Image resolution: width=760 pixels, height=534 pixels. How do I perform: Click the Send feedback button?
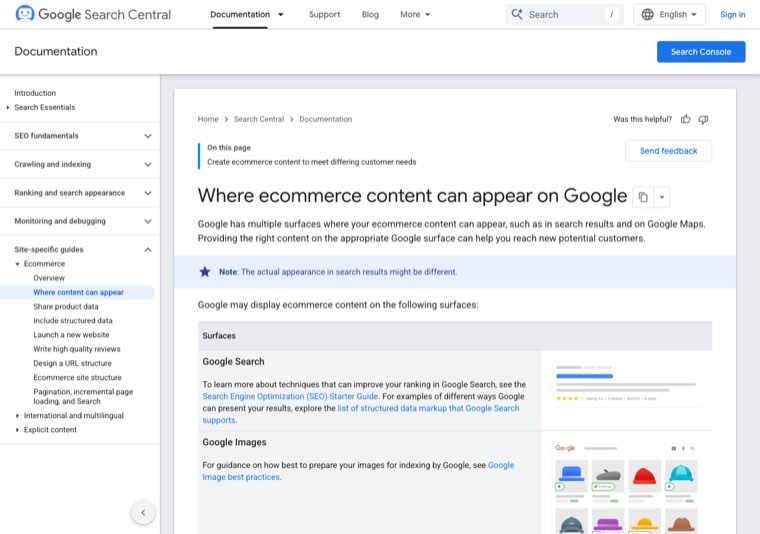668,151
